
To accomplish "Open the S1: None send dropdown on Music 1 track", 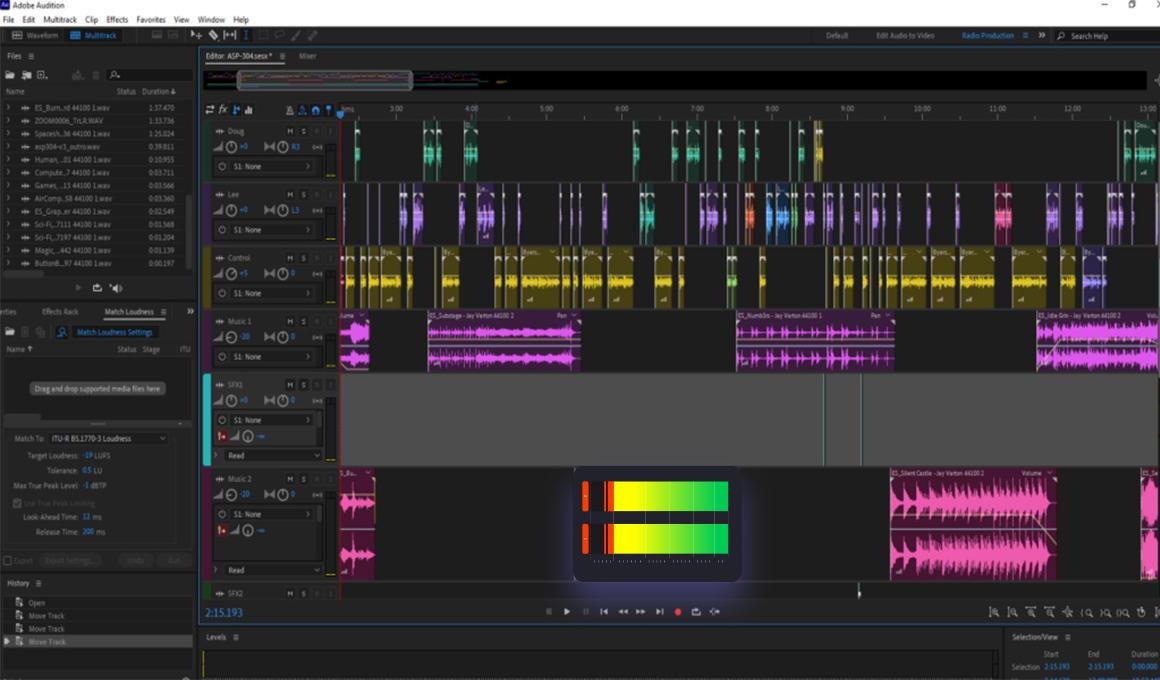I will tap(272, 357).
